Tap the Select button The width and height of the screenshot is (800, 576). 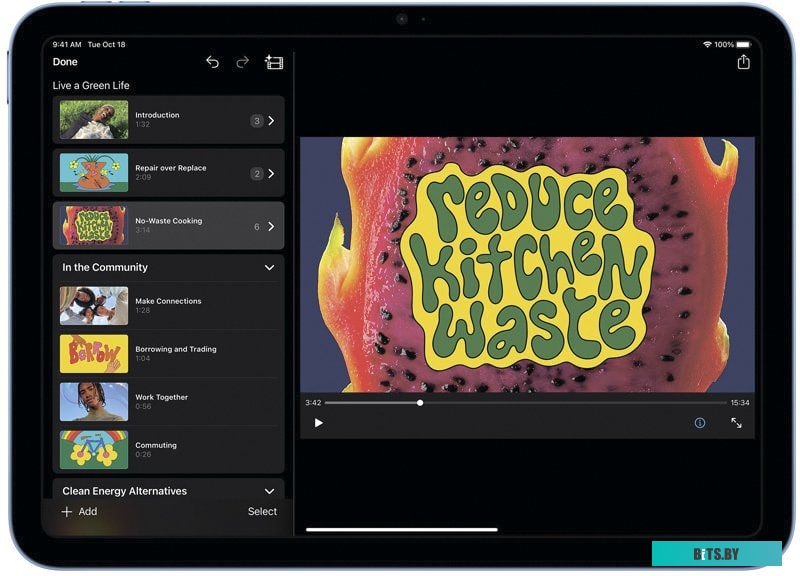click(262, 512)
